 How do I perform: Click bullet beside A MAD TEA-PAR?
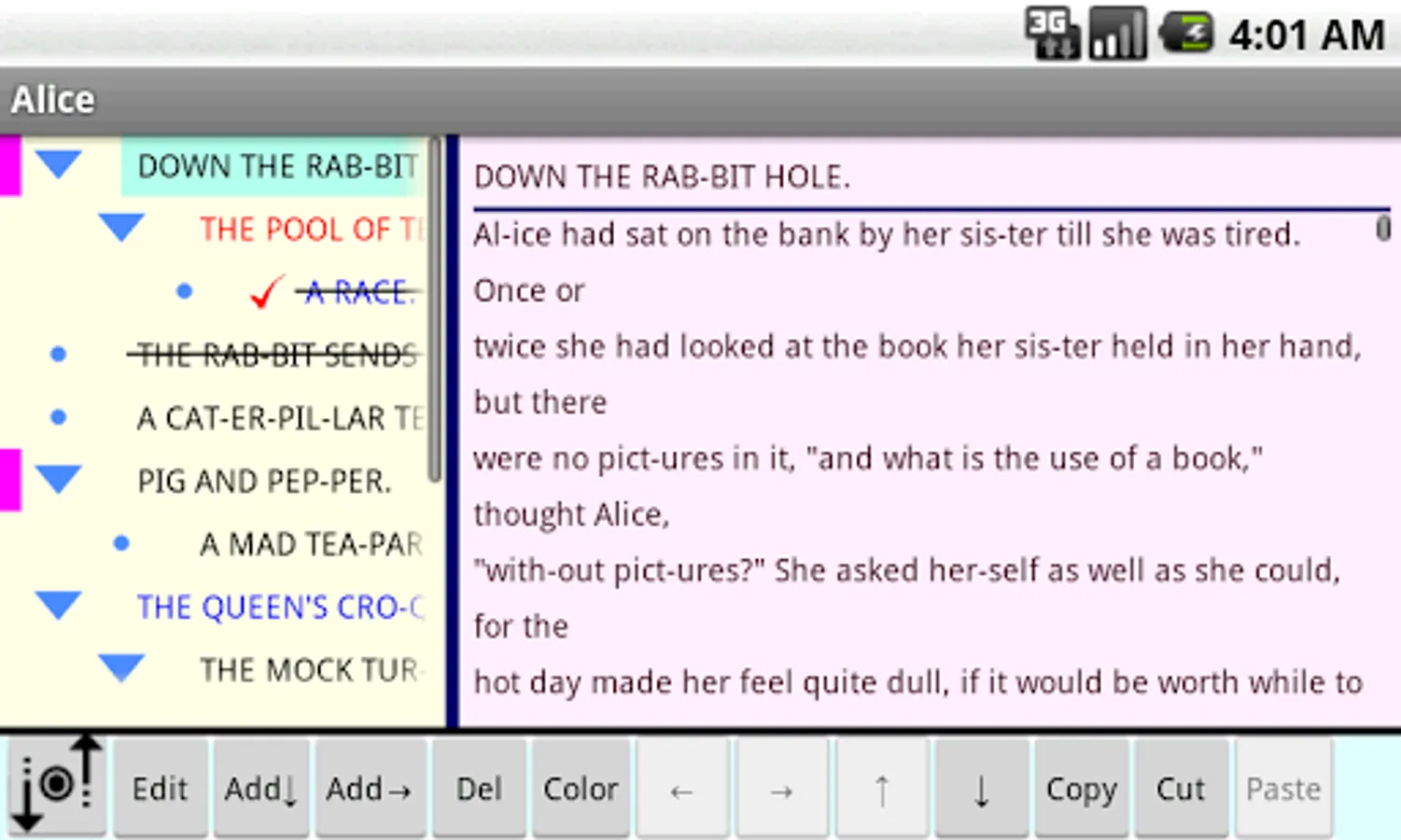click(121, 543)
